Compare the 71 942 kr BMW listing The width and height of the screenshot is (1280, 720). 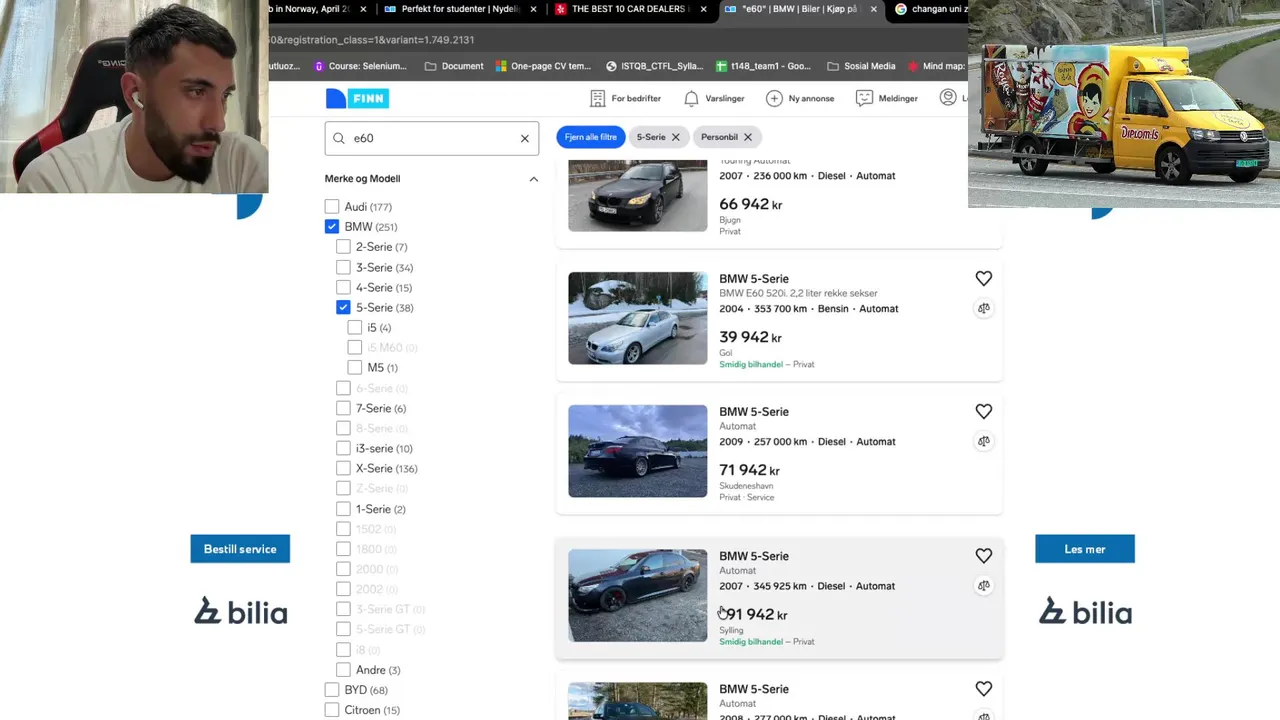click(x=984, y=441)
